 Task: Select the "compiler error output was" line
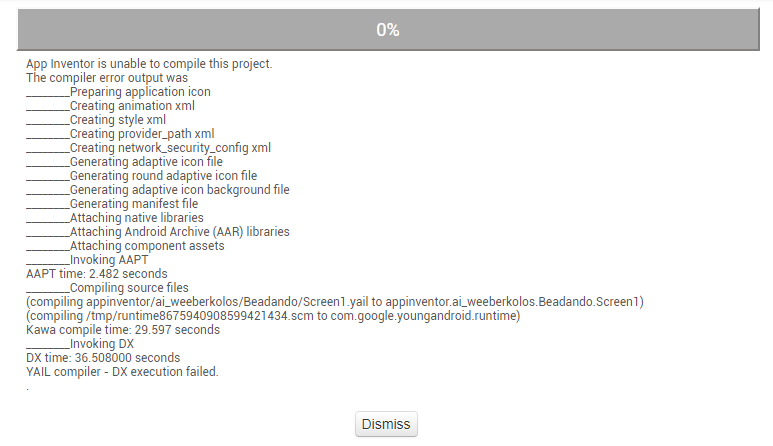[107, 78]
